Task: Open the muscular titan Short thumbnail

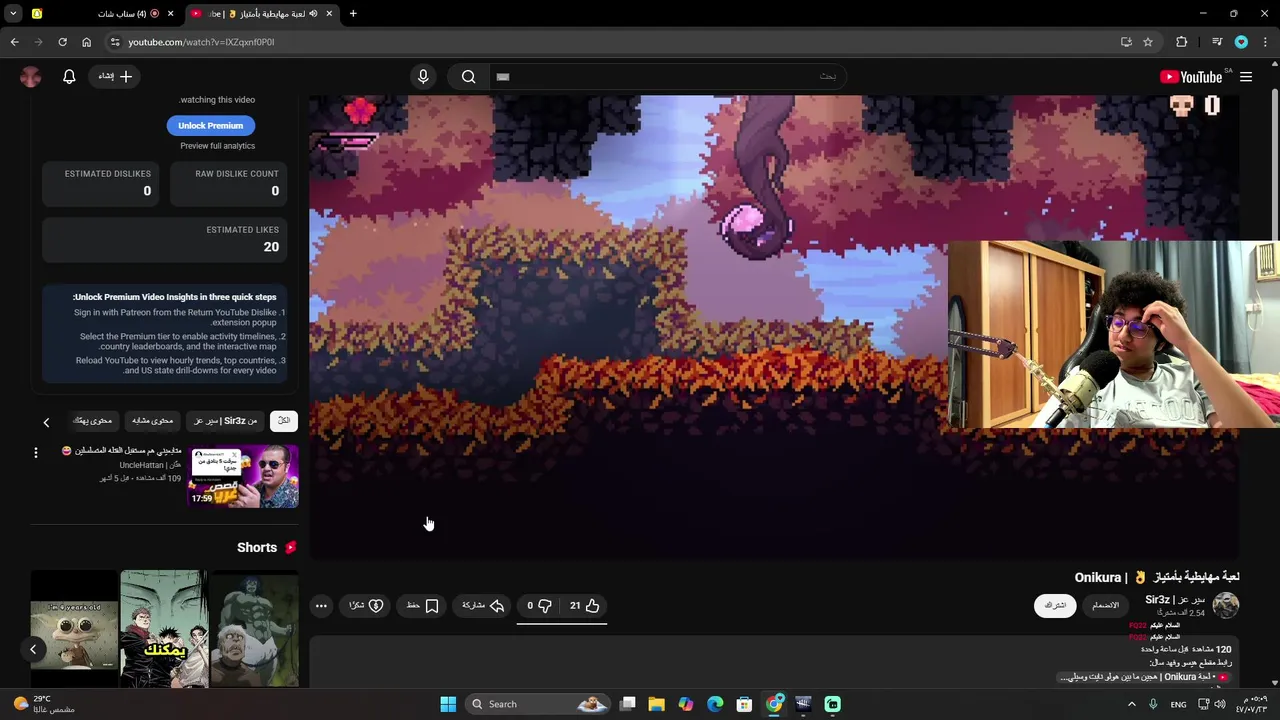Action: [x=254, y=629]
